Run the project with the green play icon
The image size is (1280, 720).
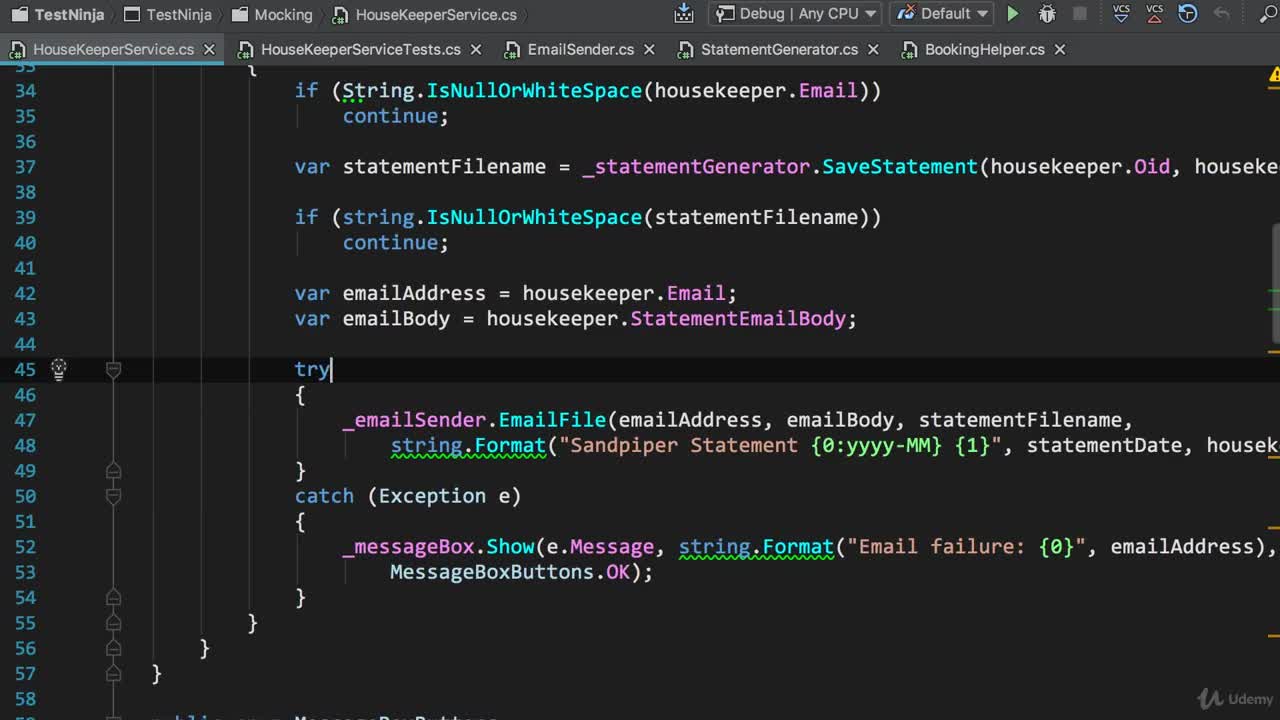click(x=1013, y=14)
